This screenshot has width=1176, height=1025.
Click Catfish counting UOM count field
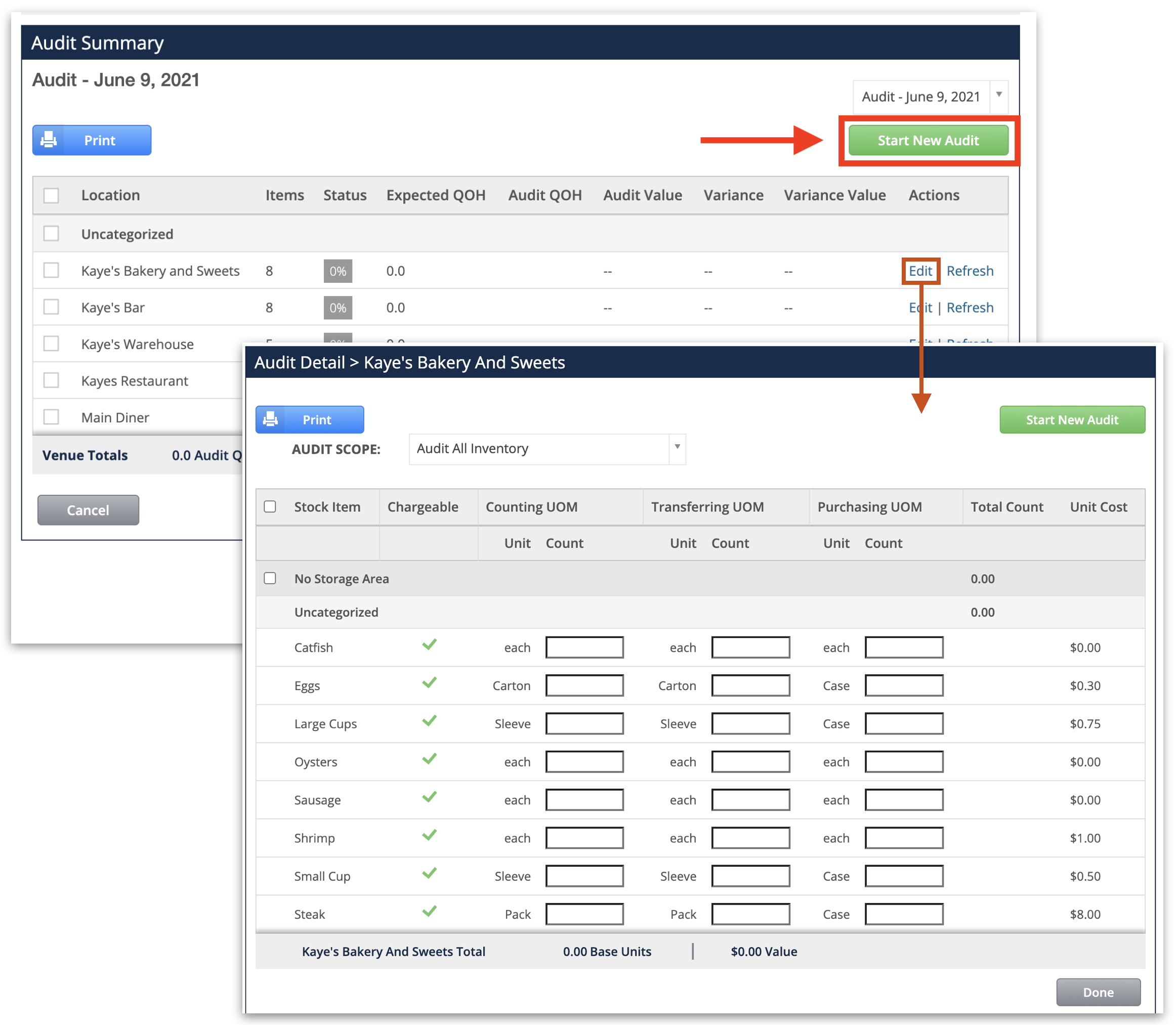point(584,648)
